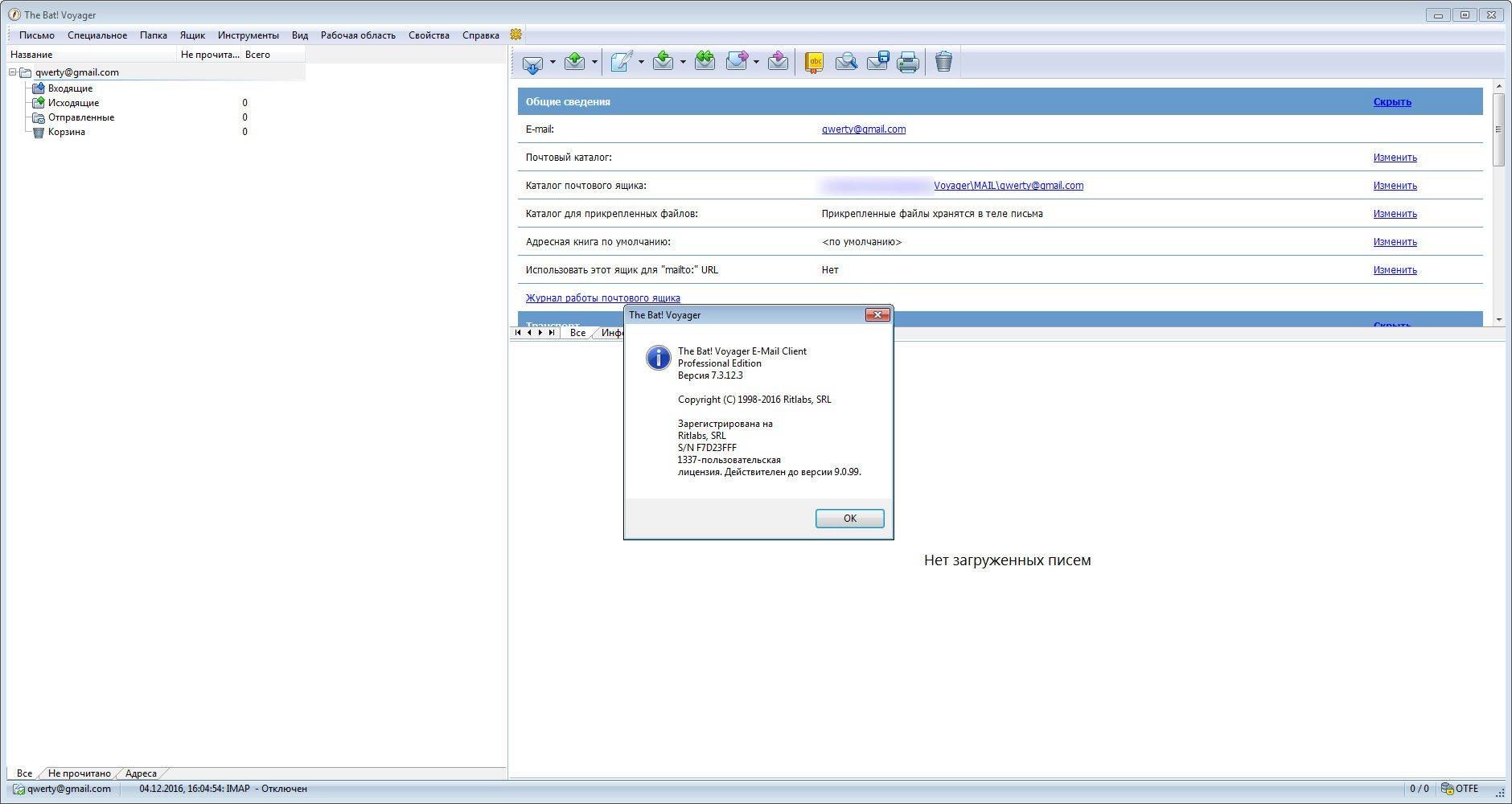Image resolution: width=1512 pixels, height=804 pixels.
Task: Click the info panel scrollbar down arrow
Action: point(1498,320)
